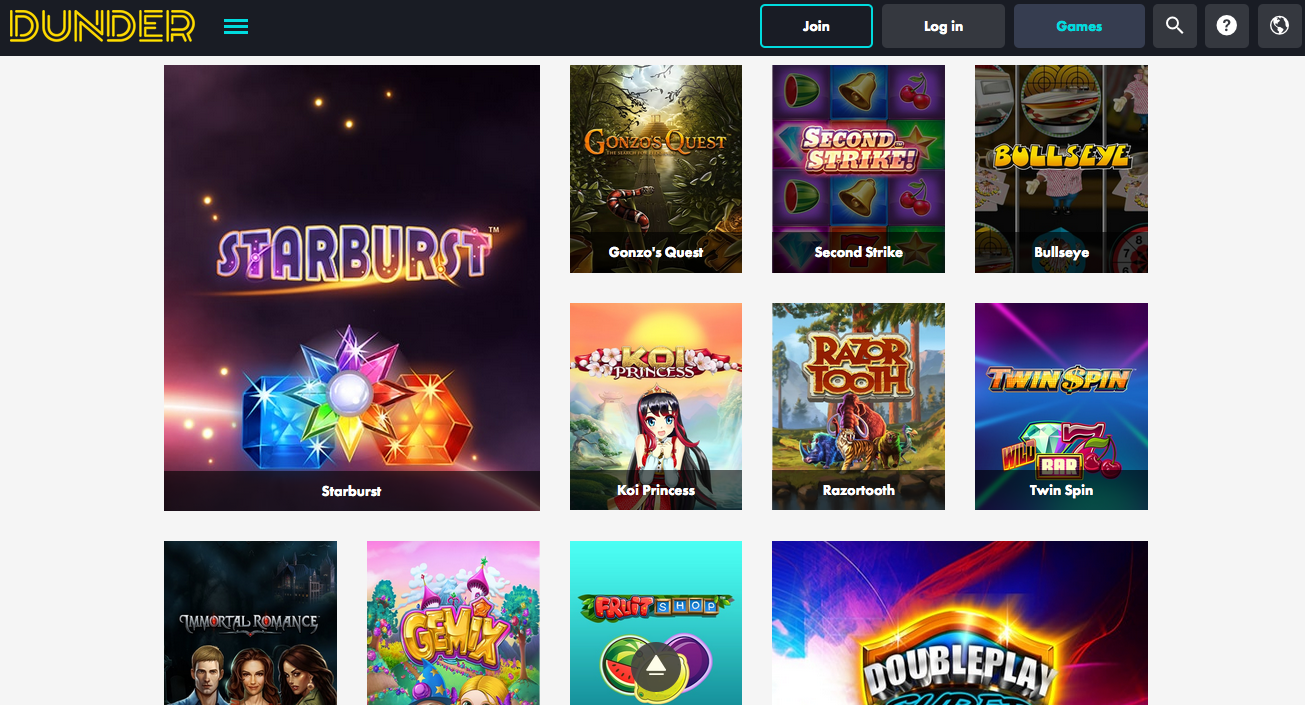
Task: Open the Starburst game tile
Action: pyautogui.click(x=352, y=288)
